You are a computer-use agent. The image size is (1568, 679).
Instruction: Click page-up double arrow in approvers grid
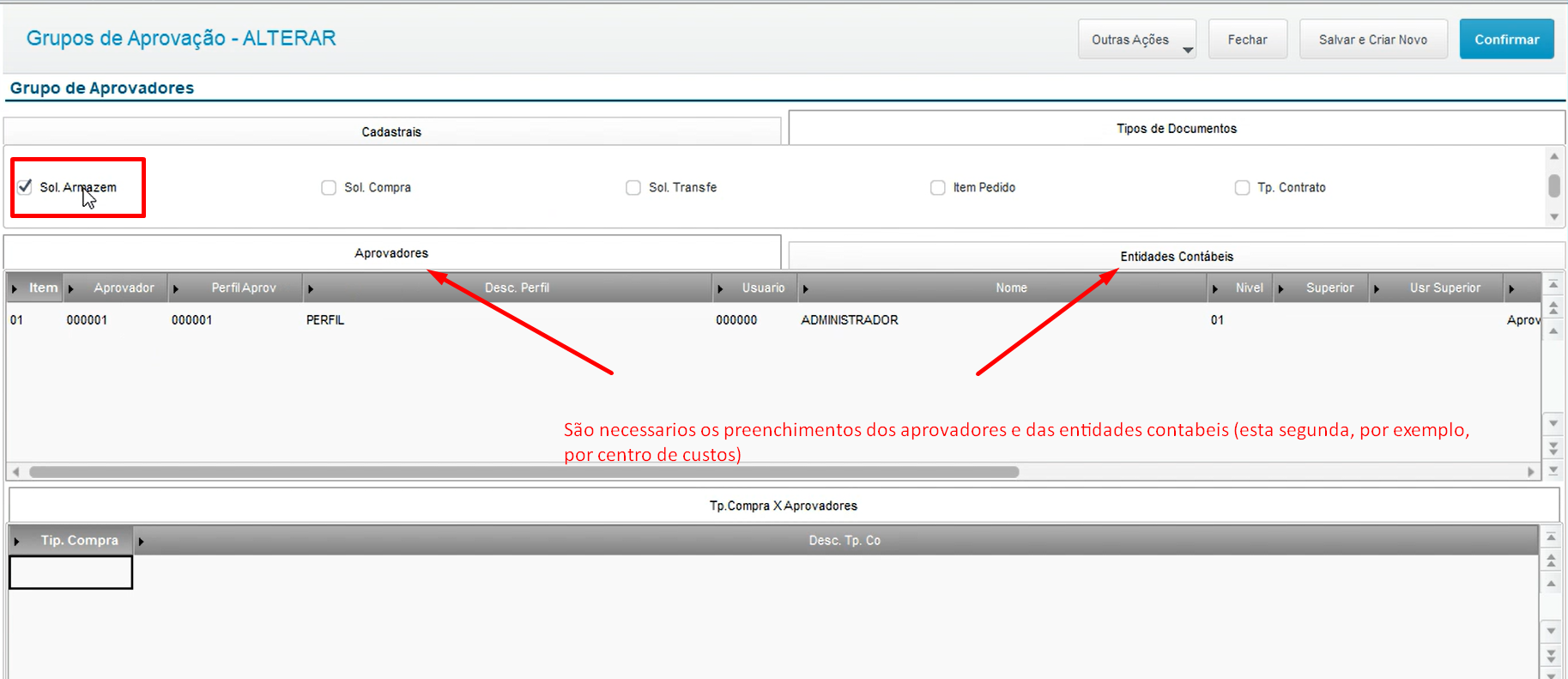[x=1553, y=306]
